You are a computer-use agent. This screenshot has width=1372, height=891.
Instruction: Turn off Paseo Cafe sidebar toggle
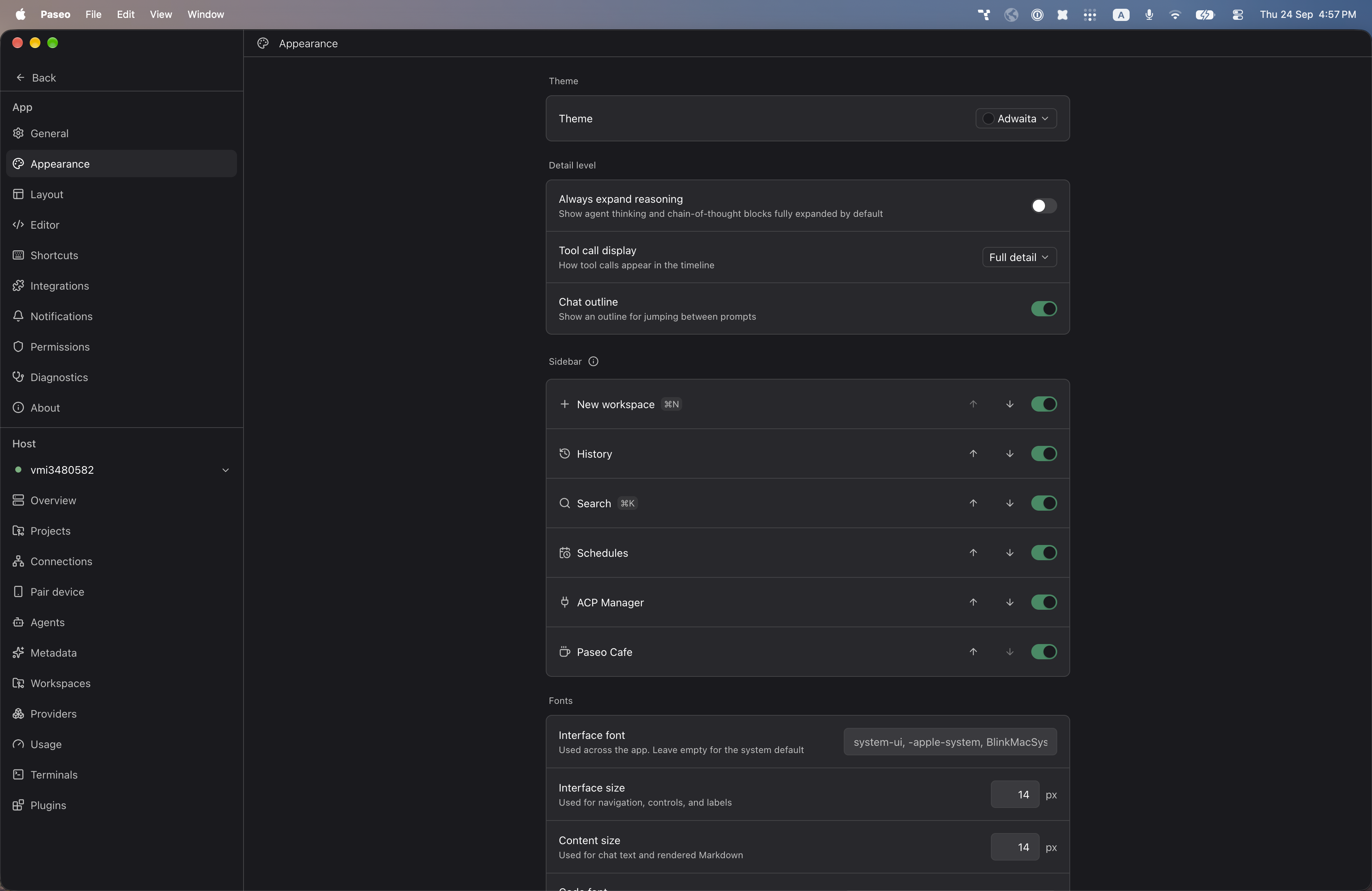point(1043,652)
